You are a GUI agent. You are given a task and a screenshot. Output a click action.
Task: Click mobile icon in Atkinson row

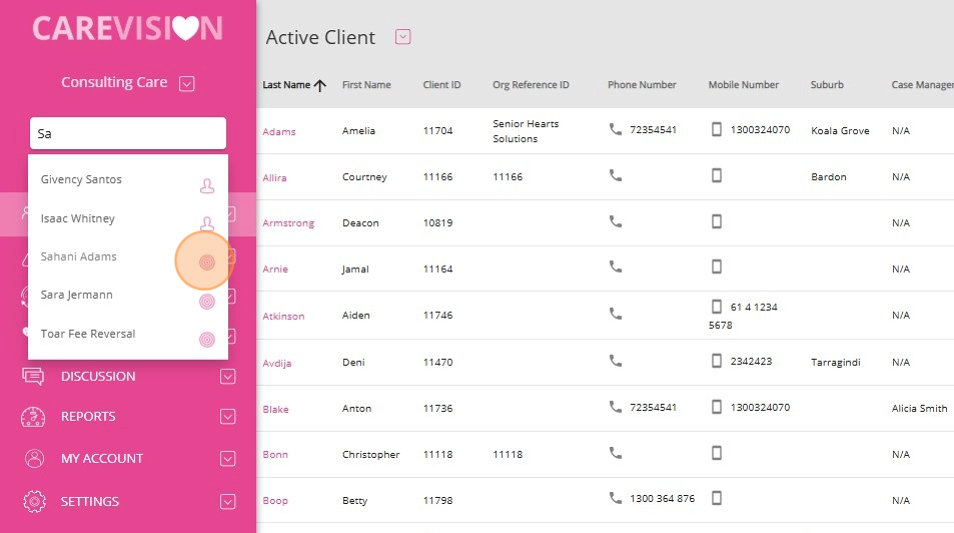717,306
